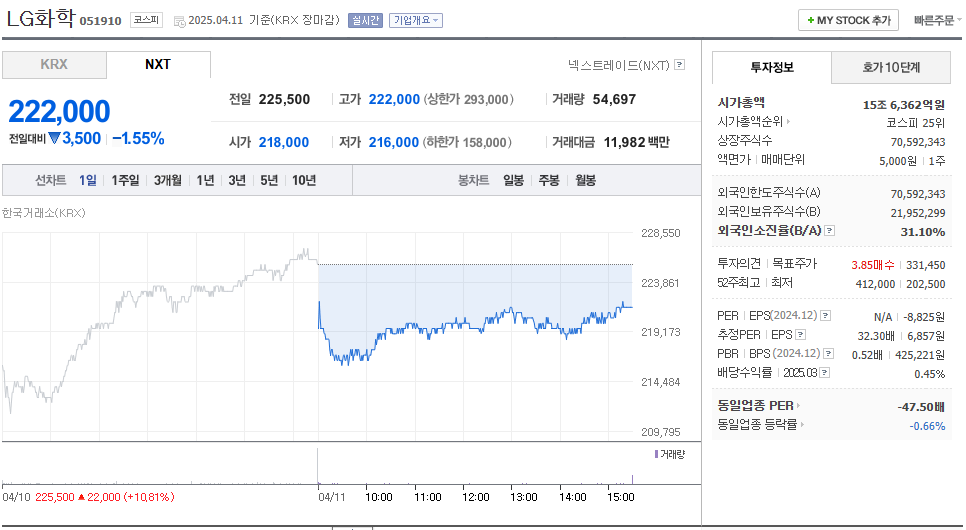966x530 pixels.
Task: Select the 10년 chart period
Action: [304, 181]
